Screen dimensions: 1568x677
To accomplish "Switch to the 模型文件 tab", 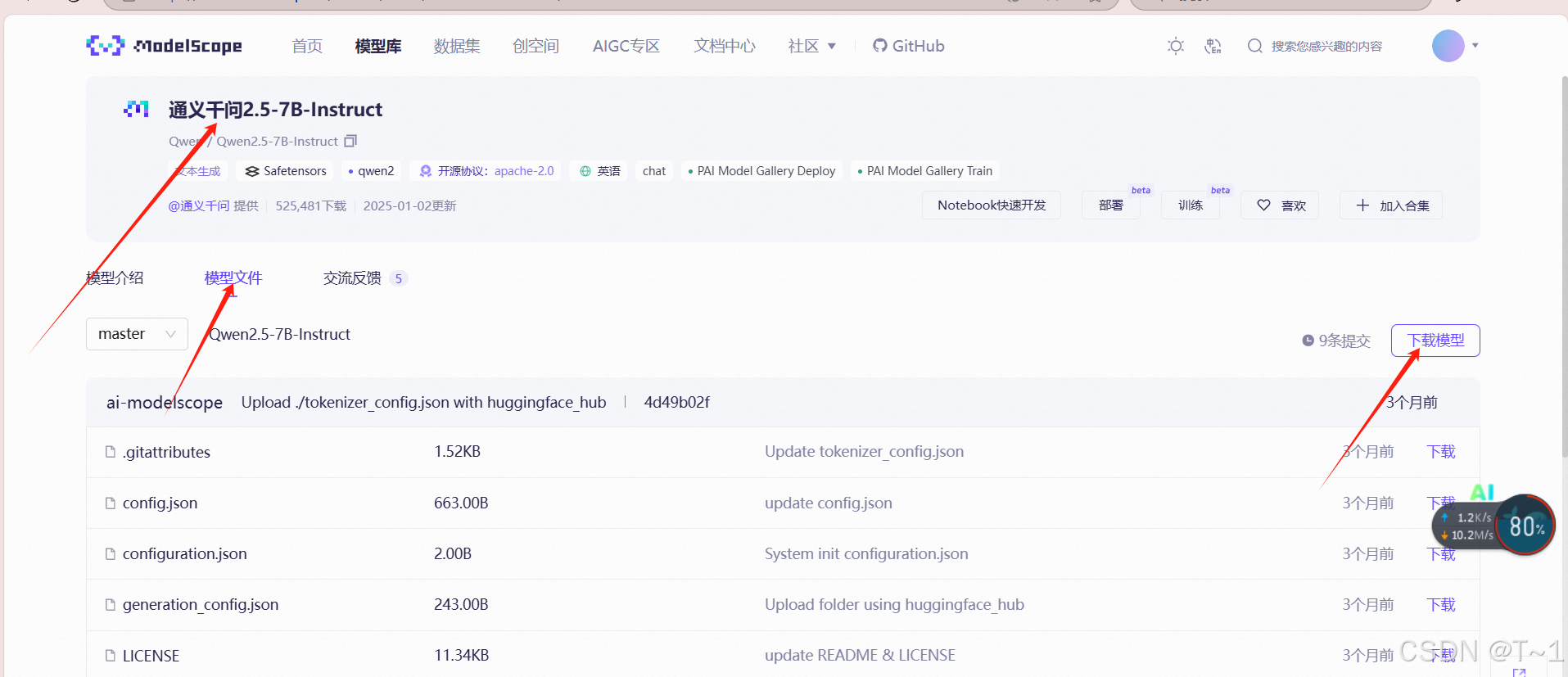I will click(x=233, y=278).
